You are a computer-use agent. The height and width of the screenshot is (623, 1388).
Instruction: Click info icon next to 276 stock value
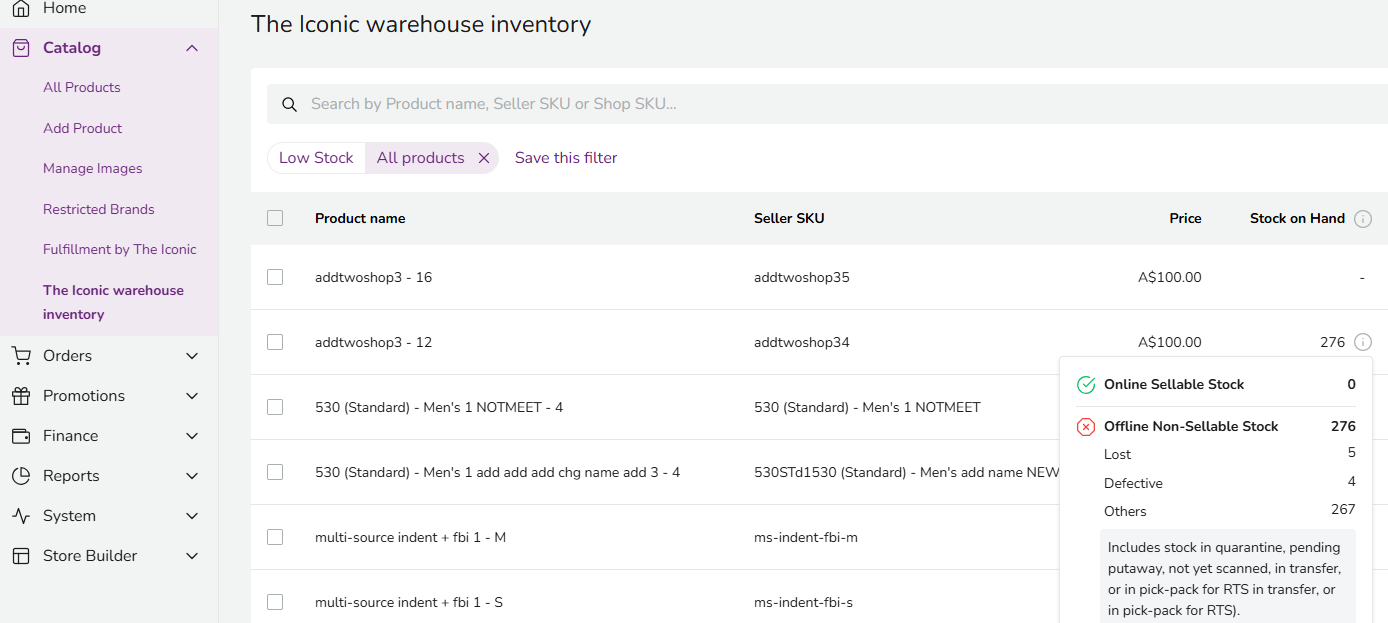[x=1362, y=342]
